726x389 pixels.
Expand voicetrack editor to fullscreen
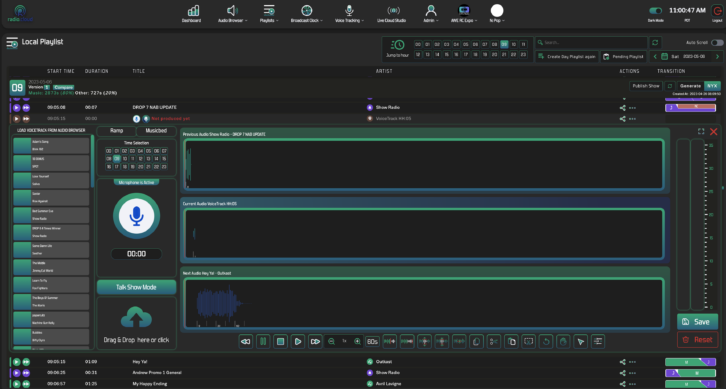click(x=701, y=132)
